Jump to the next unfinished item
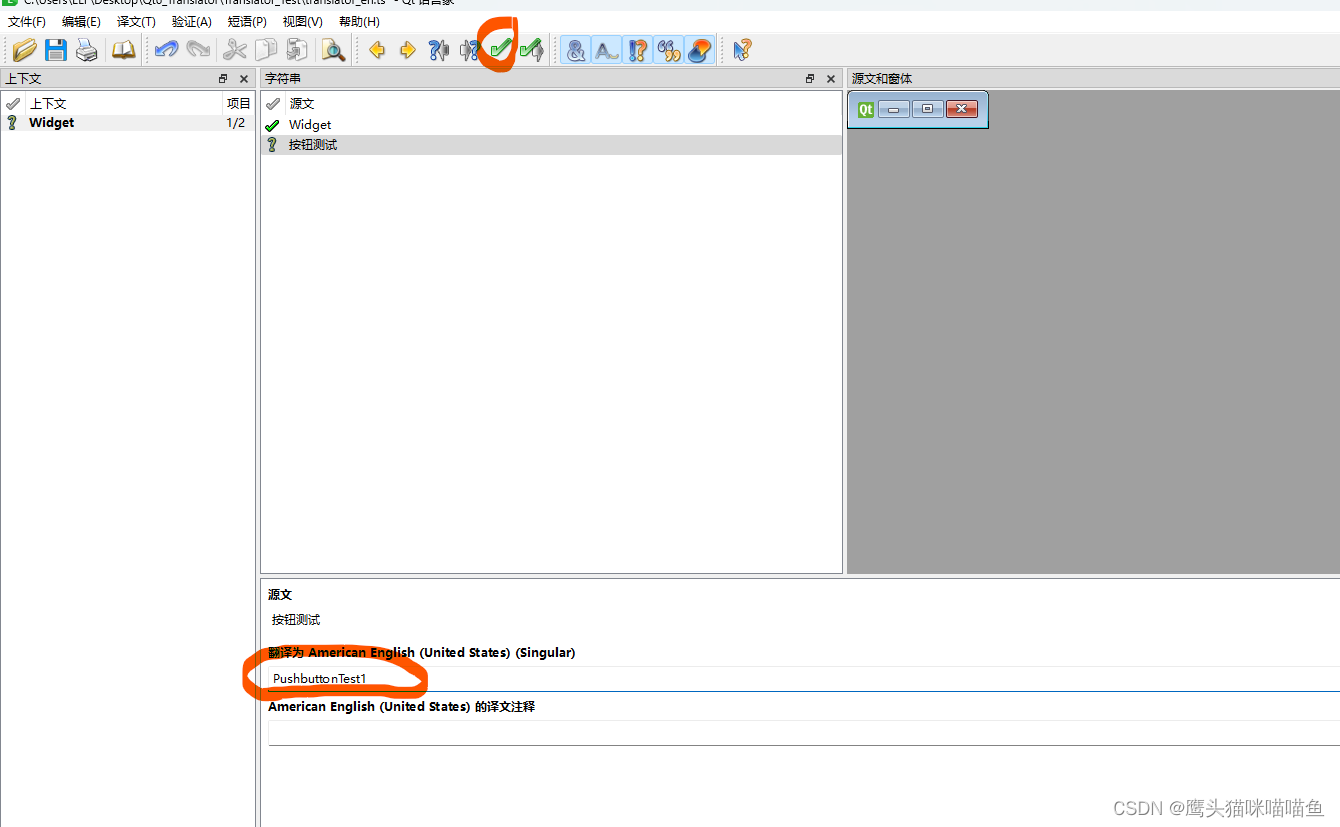The width and height of the screenshot is (1340, 827). coord(469,50)
